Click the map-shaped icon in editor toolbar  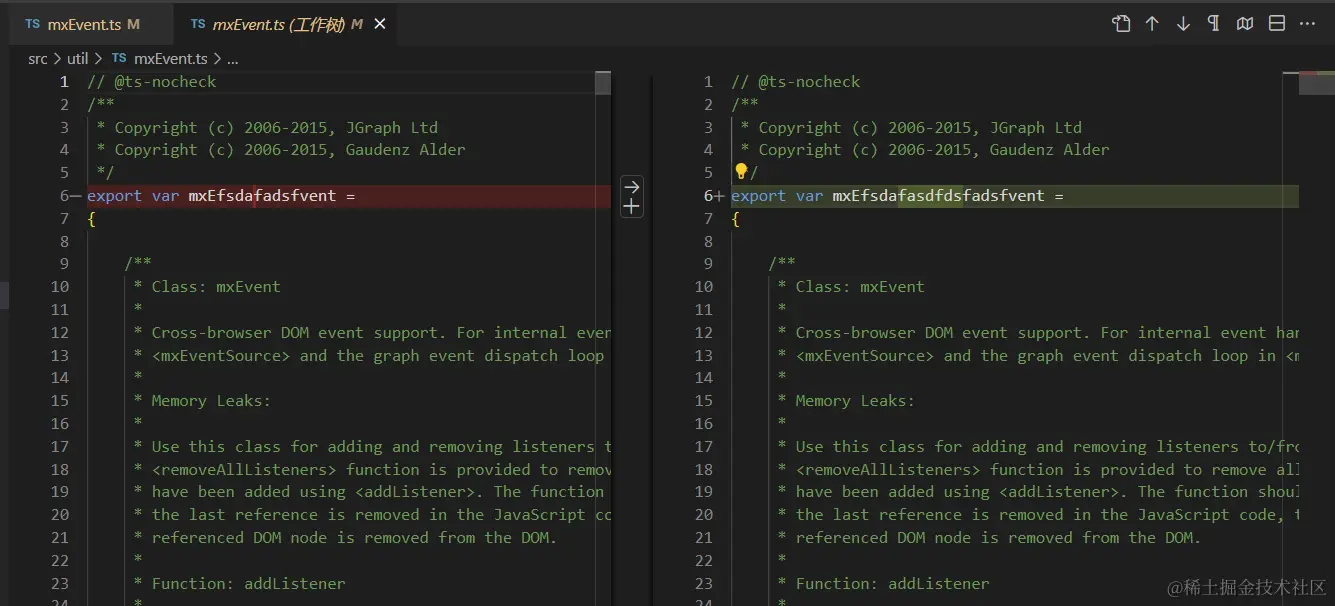pyautogui.click(x=1245, y=24)
